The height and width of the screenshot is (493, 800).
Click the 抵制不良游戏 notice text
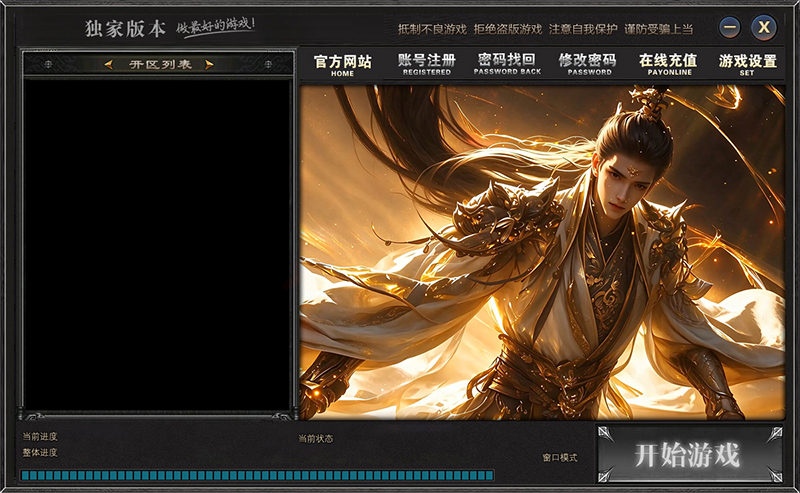click(x=432, y=29)
